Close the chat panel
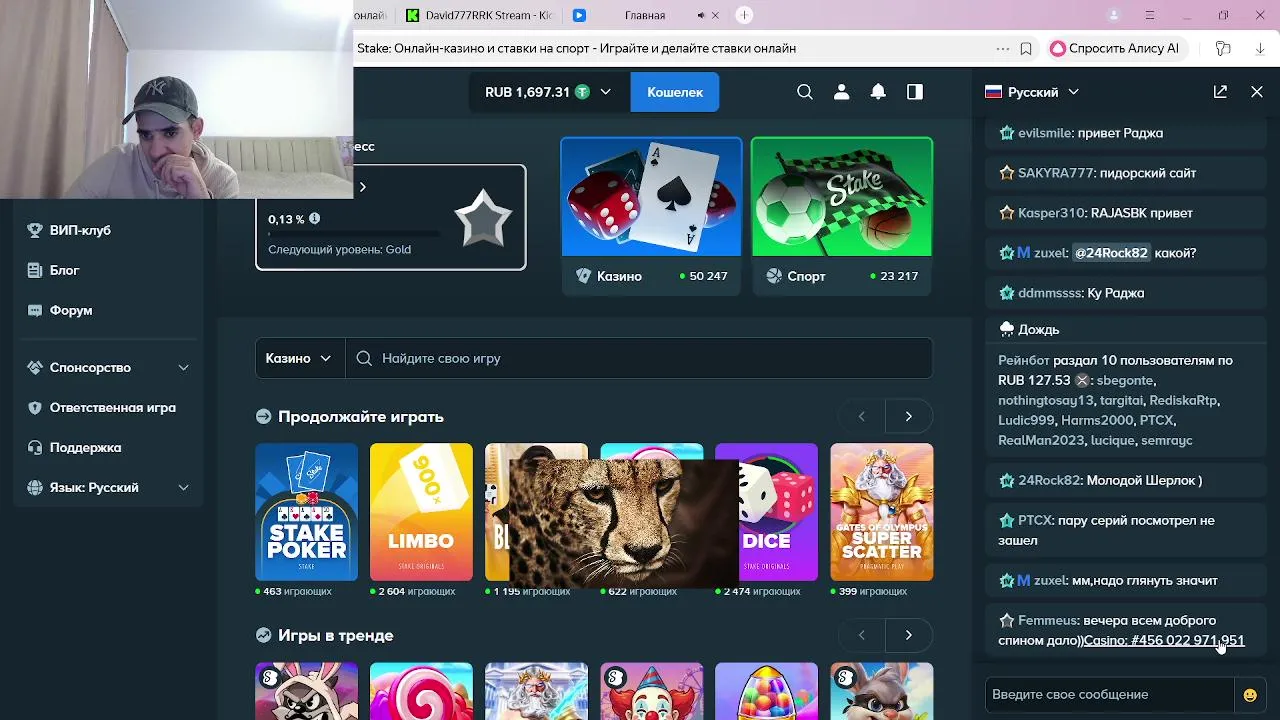Screen dimensions: 1280x720 click(x=1257, y=92)
